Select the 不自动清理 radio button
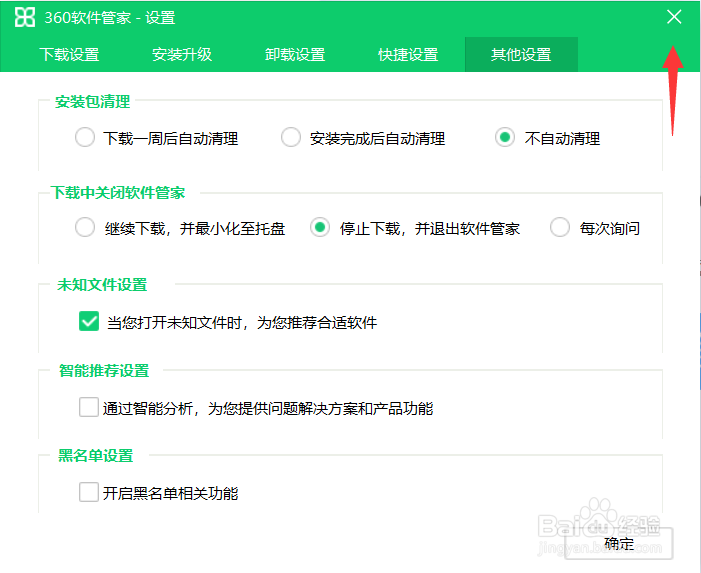This screenshot has height=573, width=701. point(505,137)
